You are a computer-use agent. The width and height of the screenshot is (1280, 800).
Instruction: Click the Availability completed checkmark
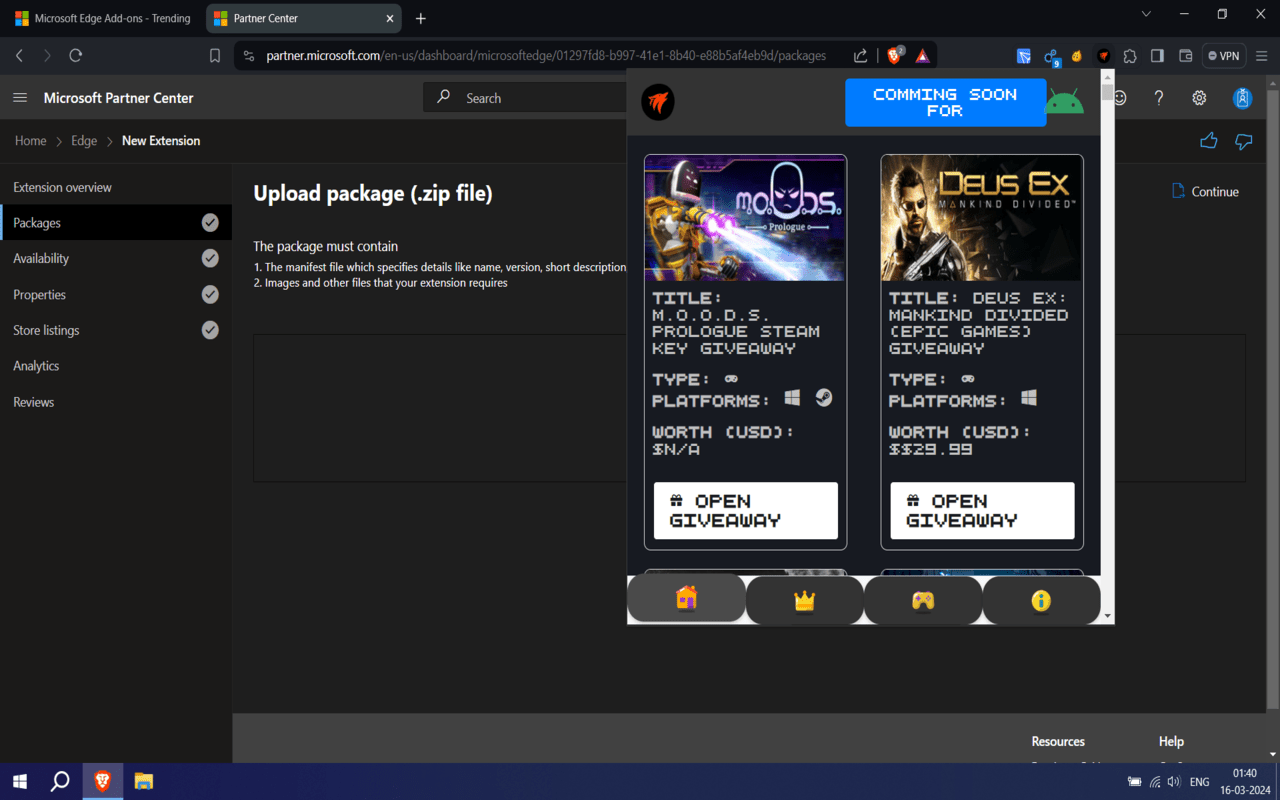[x=210, y=258]
